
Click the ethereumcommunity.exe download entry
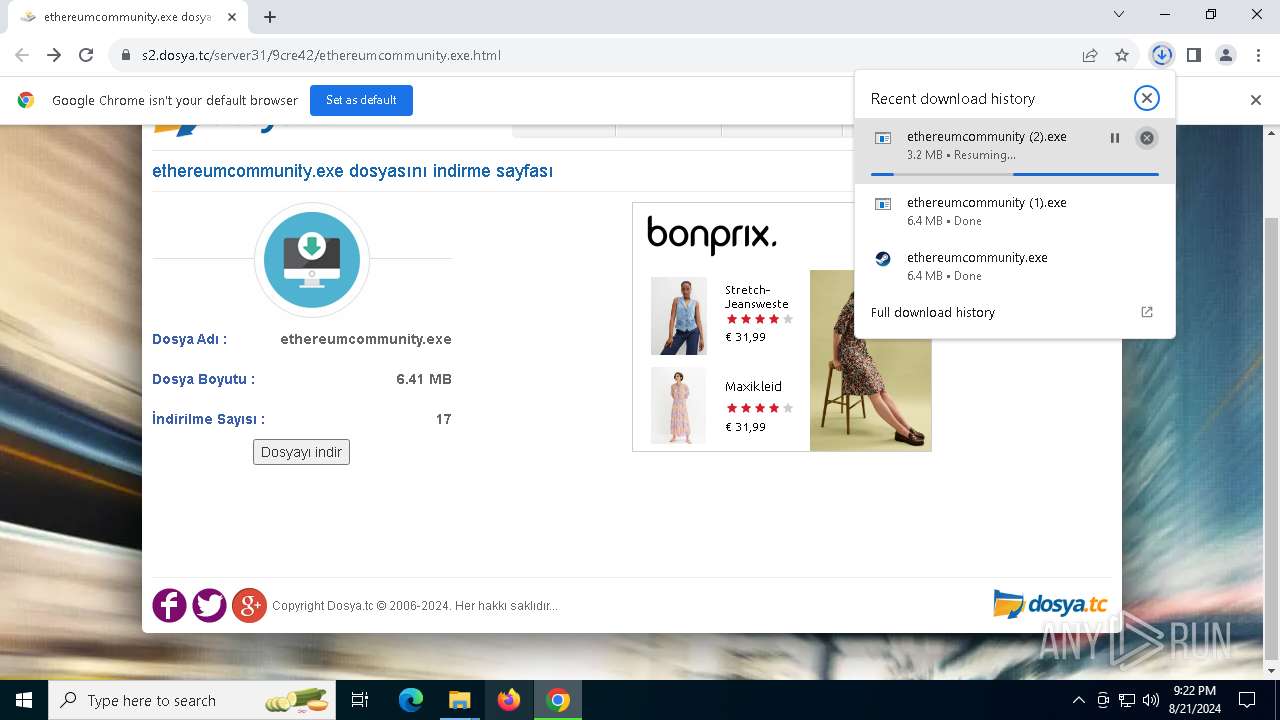[x=1014, y=266]
